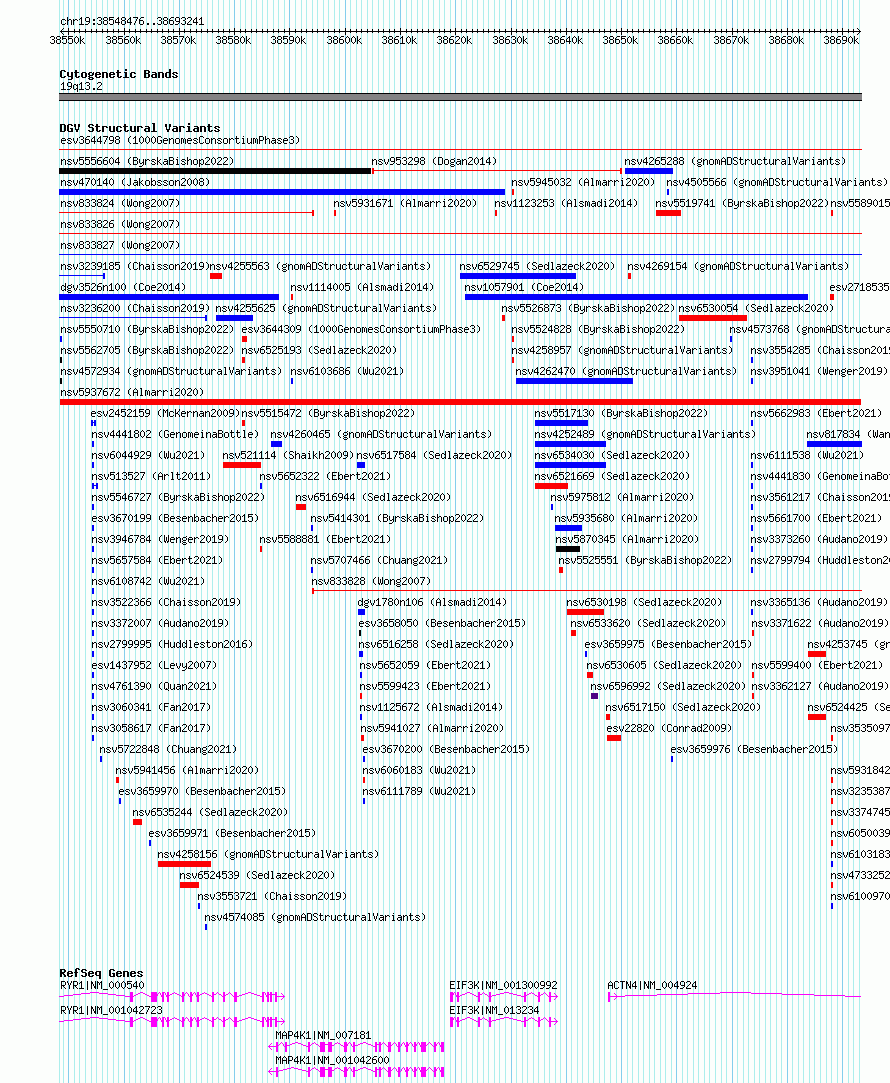Open variant label nsv4255625 (gnomADStructuralVariants)
This screenshot has height=1083, width=890.
327,308
